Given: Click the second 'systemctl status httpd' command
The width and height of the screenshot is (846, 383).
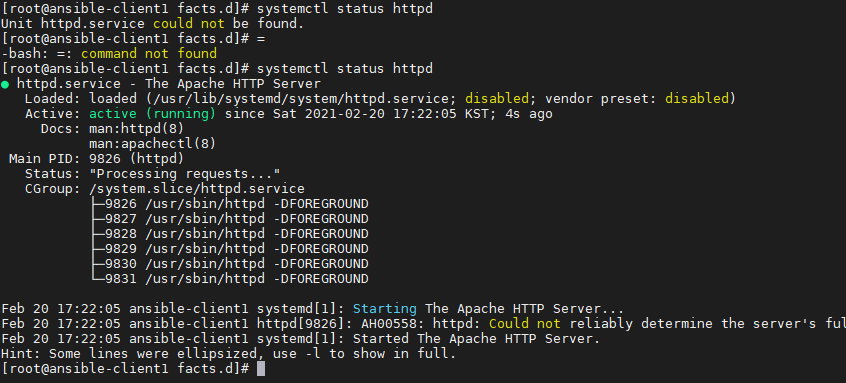Looking at the screenshot, I should tap(345, 69).
